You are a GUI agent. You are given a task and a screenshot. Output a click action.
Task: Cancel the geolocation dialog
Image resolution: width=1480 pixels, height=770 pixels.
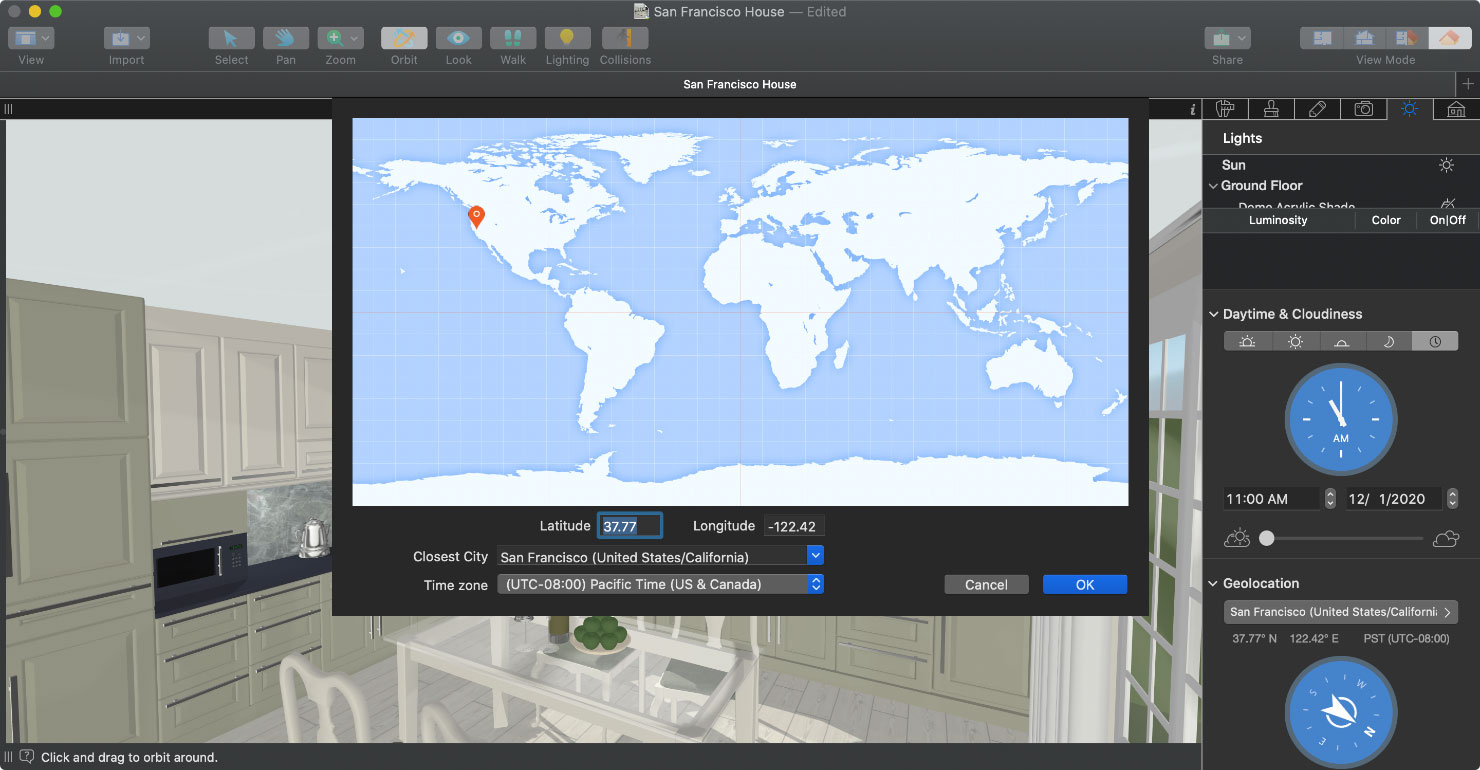[x=986, y=585]
